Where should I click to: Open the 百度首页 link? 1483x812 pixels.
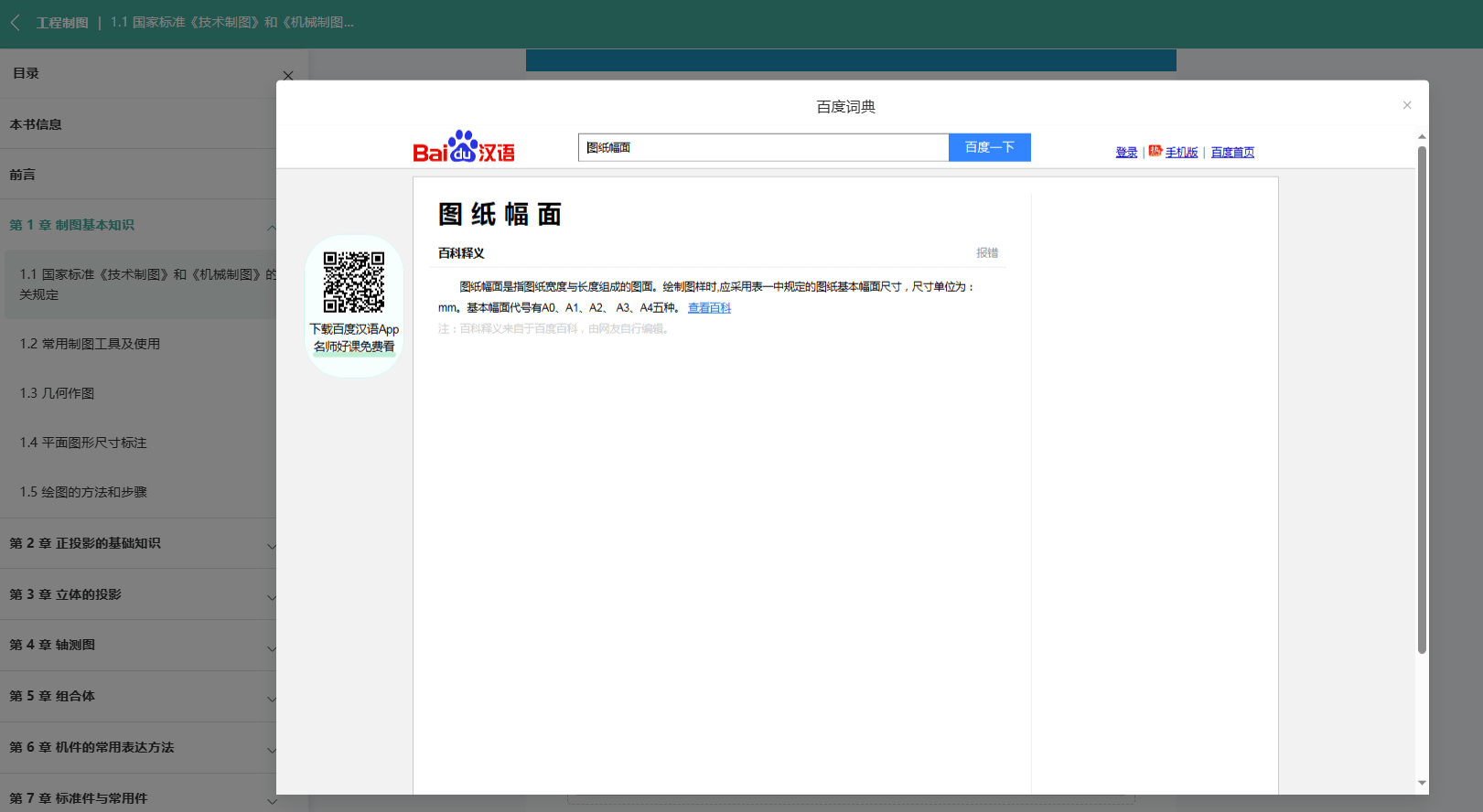click(x=1232, y=153)
